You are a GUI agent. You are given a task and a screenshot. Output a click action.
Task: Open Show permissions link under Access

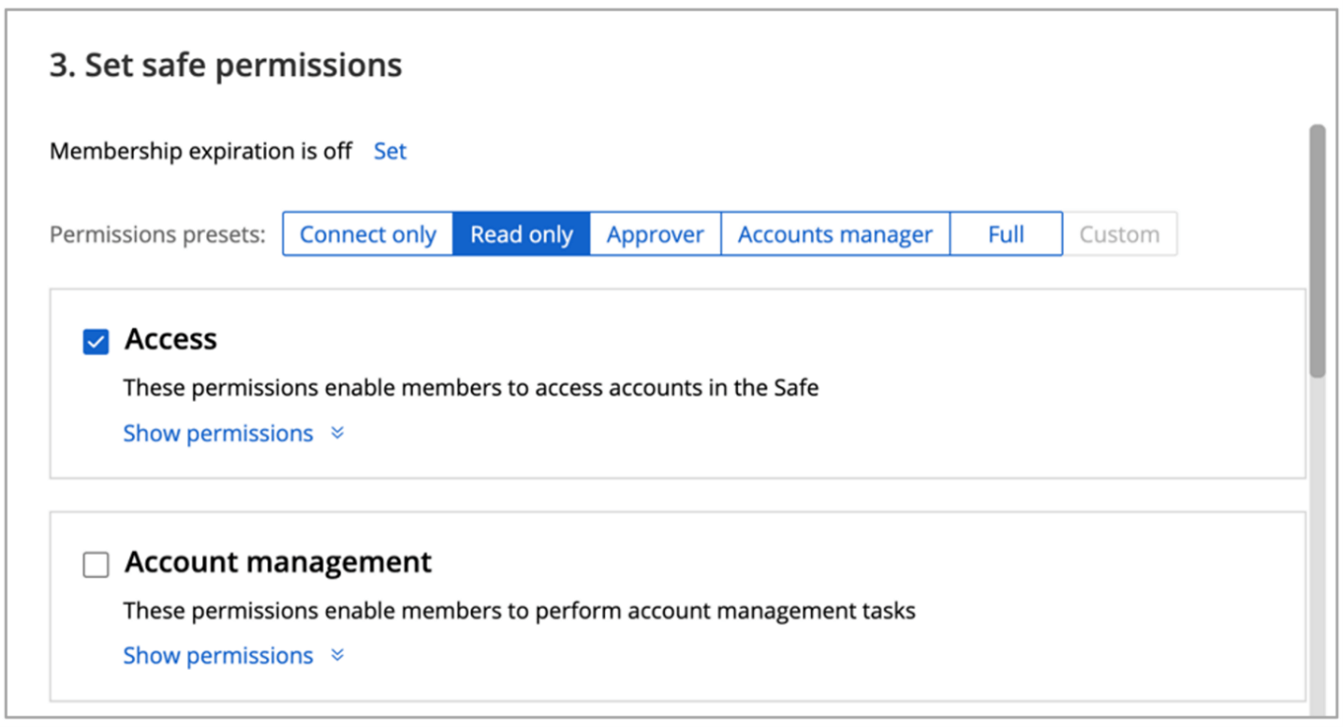tap(218, 434)
